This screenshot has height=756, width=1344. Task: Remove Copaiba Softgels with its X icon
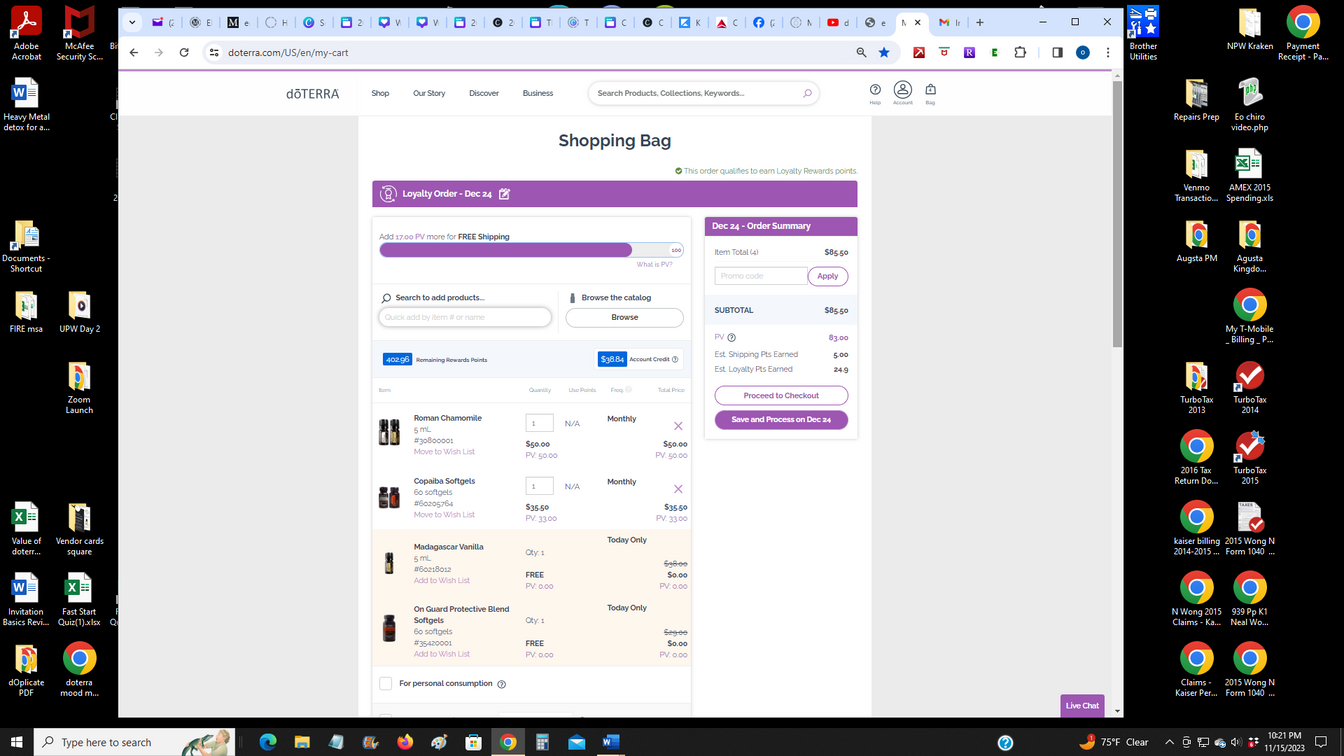[x=678, y=489]
